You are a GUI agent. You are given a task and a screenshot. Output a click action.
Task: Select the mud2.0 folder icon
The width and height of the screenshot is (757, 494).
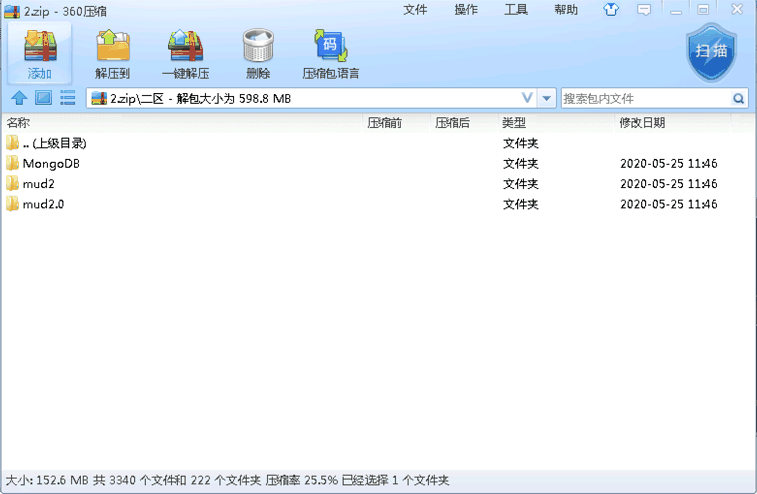pos(12,204)
